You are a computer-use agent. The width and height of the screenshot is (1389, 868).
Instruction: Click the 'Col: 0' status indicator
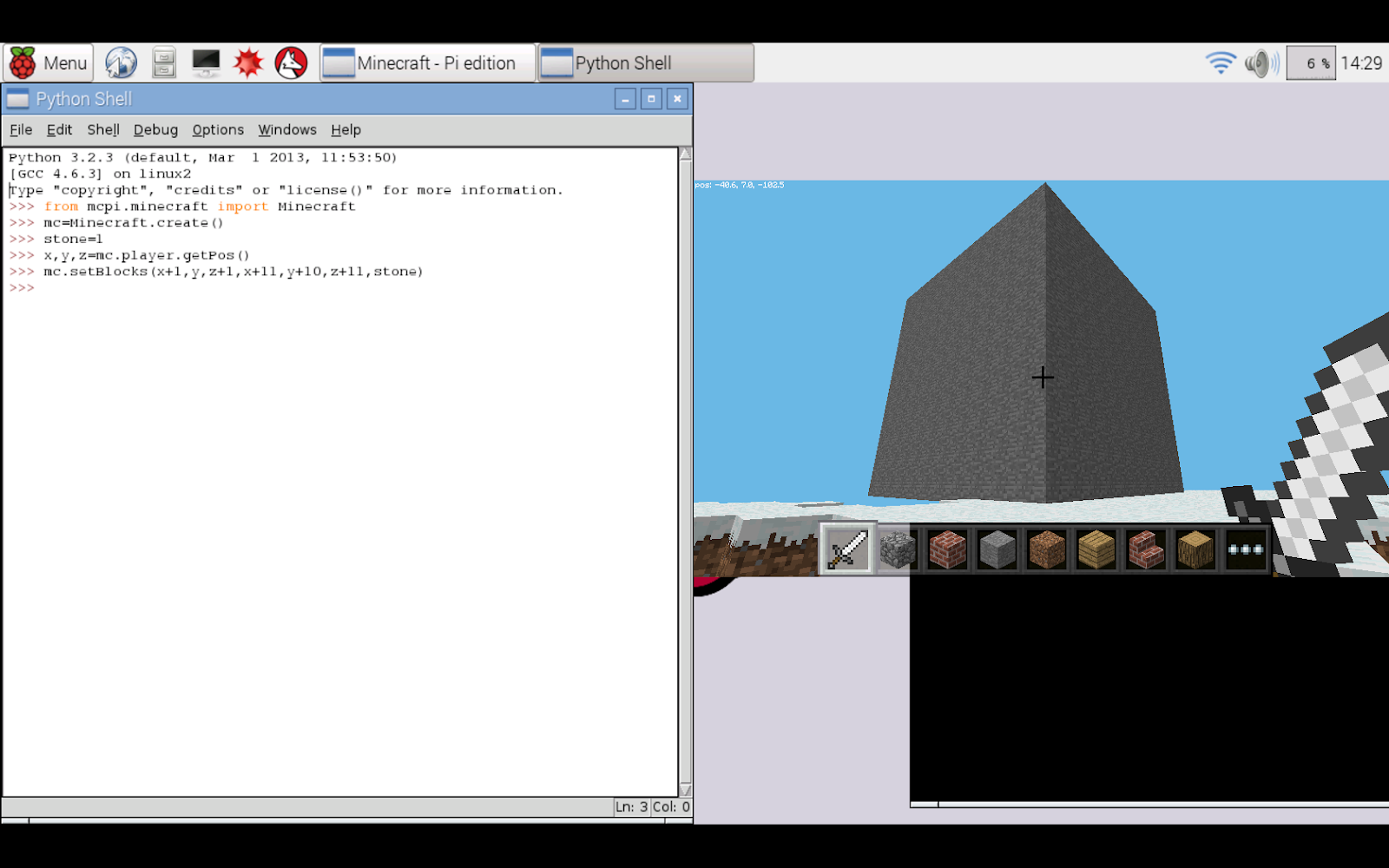pyautogui.click(x=671, y=806)
